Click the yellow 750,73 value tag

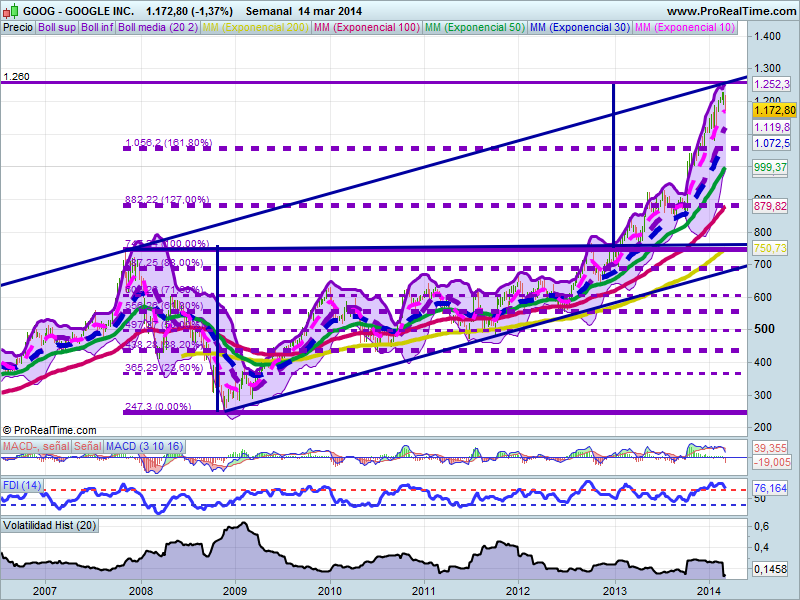(x=770, y=248)
